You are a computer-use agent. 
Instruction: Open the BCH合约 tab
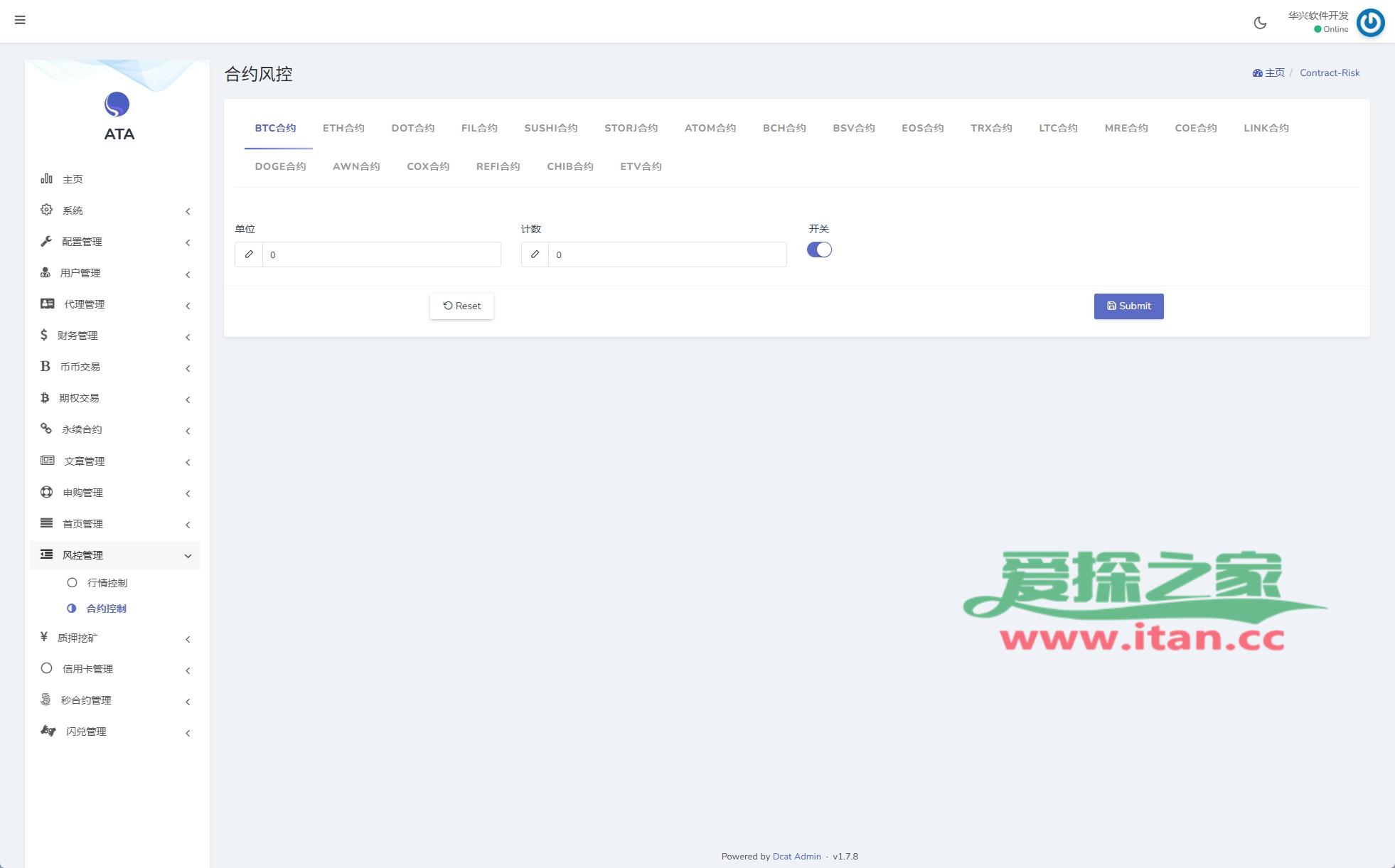[x=784, y=128]
